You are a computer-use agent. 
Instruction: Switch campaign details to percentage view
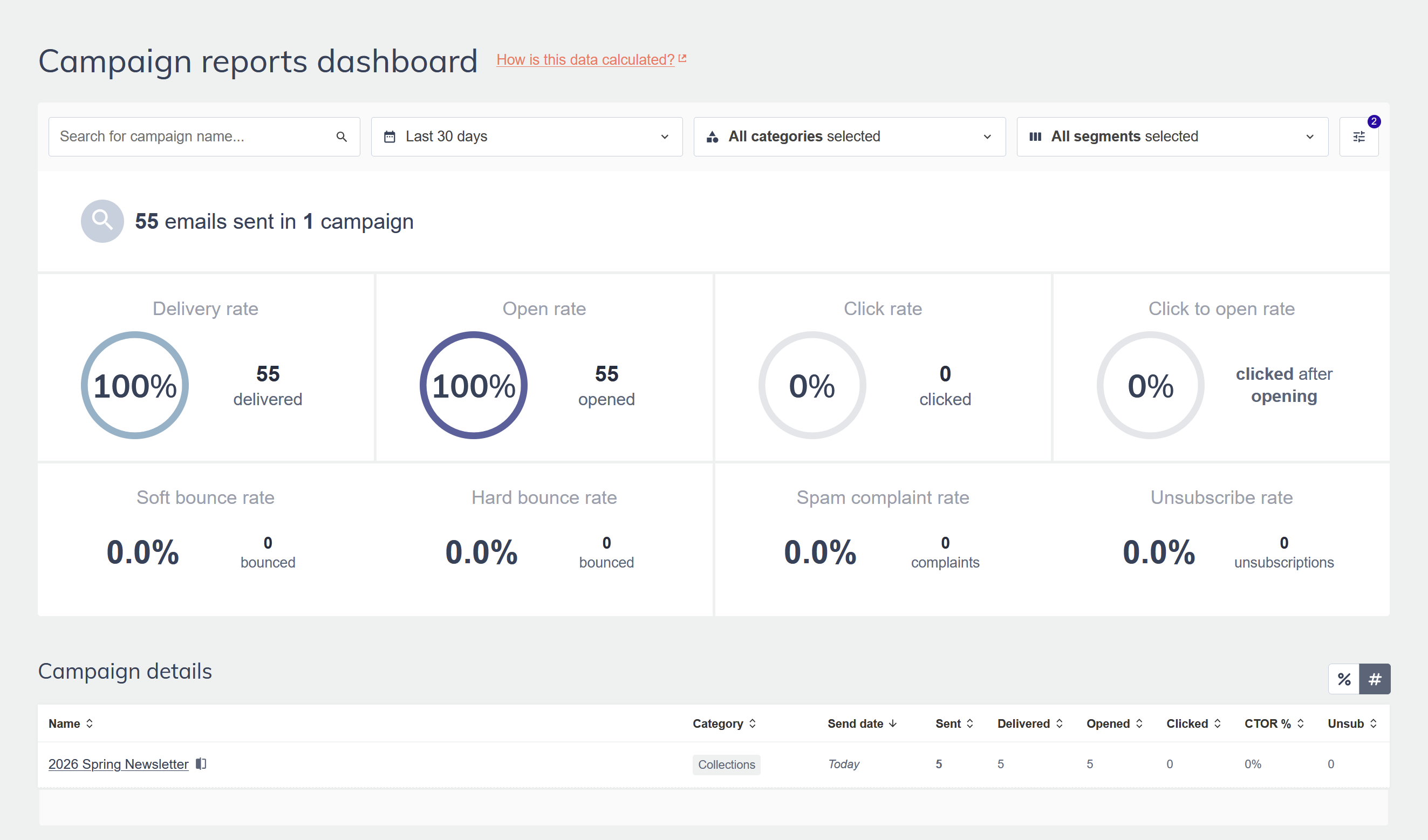click(x=1343, y=679)
